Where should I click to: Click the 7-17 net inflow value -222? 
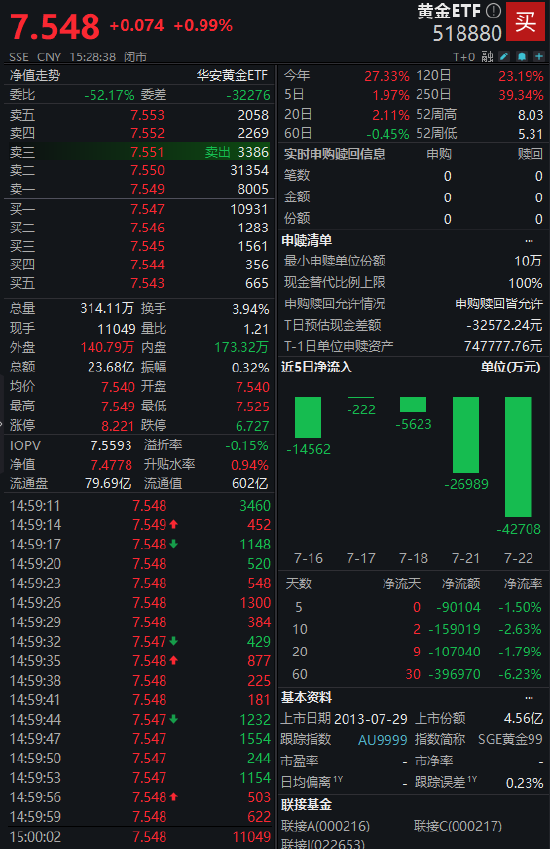click(x=361, y=410)
